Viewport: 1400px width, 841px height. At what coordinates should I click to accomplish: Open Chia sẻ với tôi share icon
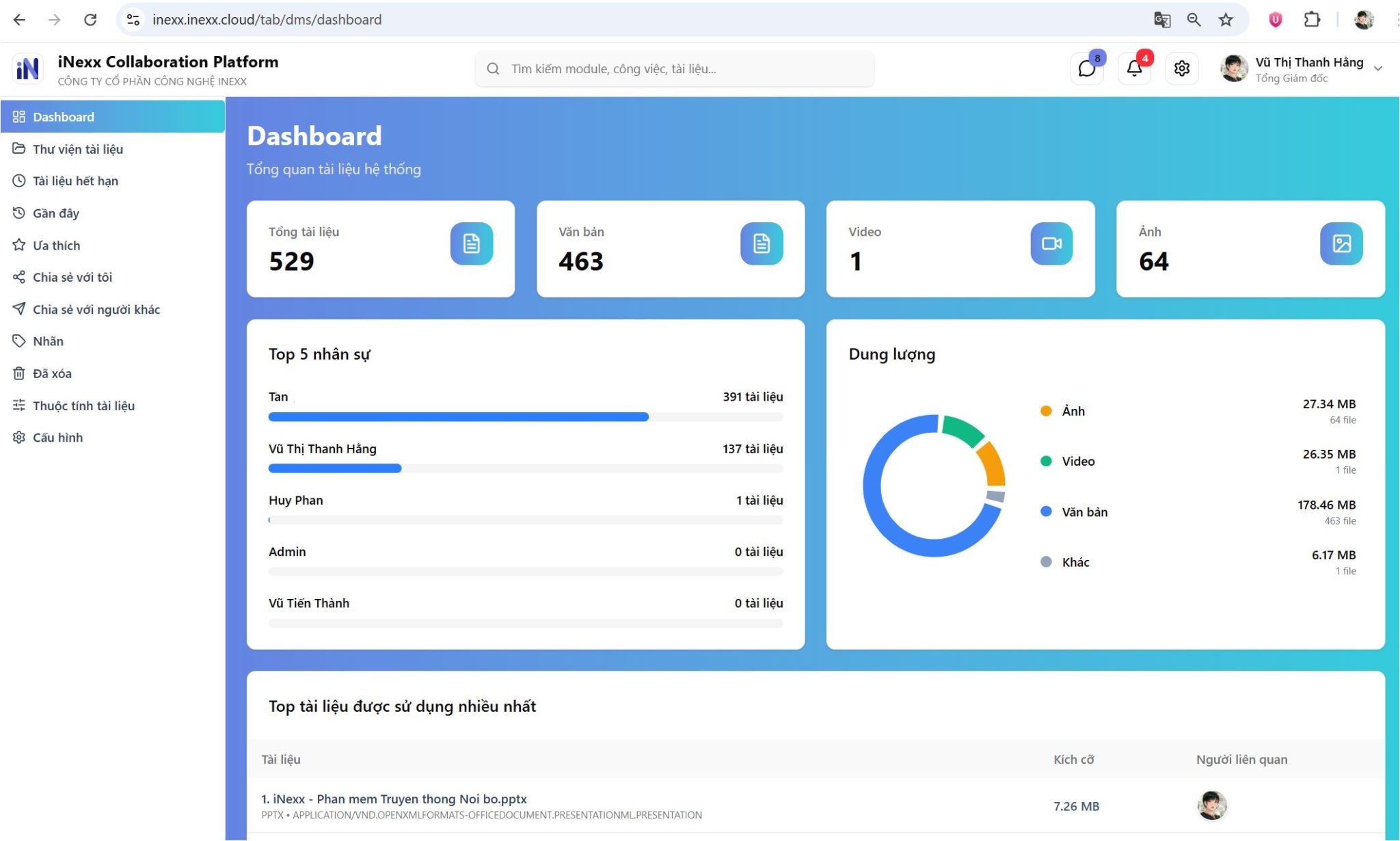tap(18, 277)
